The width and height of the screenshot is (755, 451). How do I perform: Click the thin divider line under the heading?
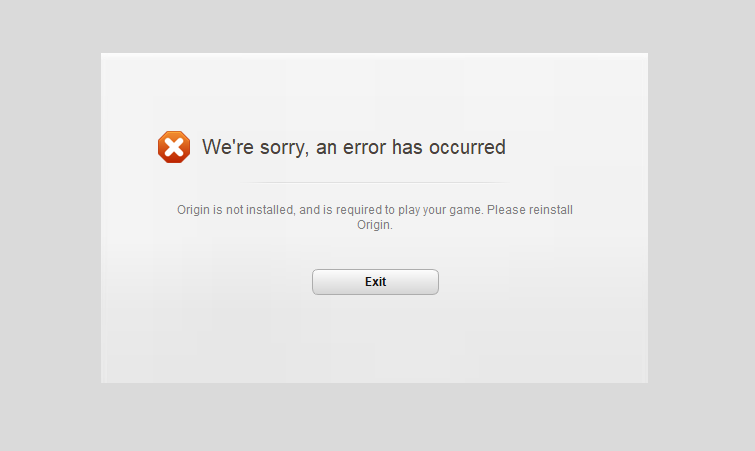[375, 182]
